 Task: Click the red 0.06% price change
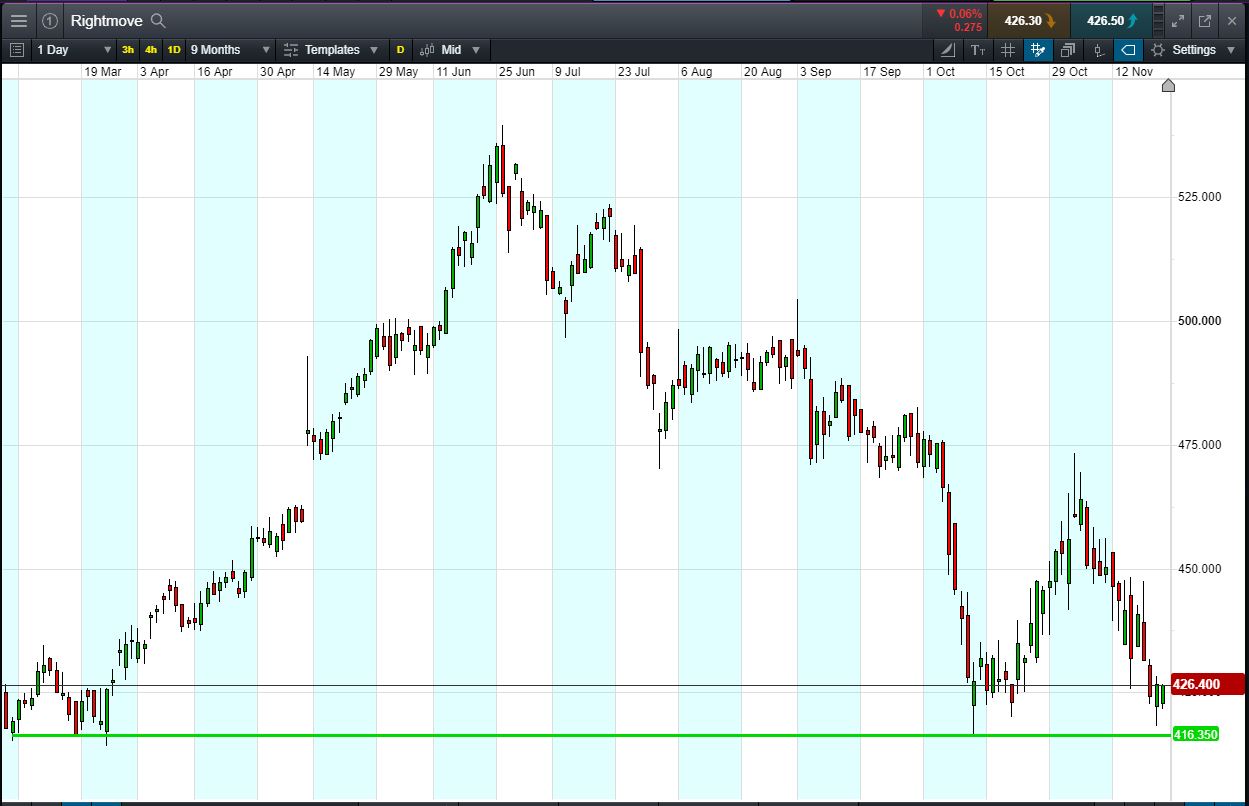[x=959, y=13]
